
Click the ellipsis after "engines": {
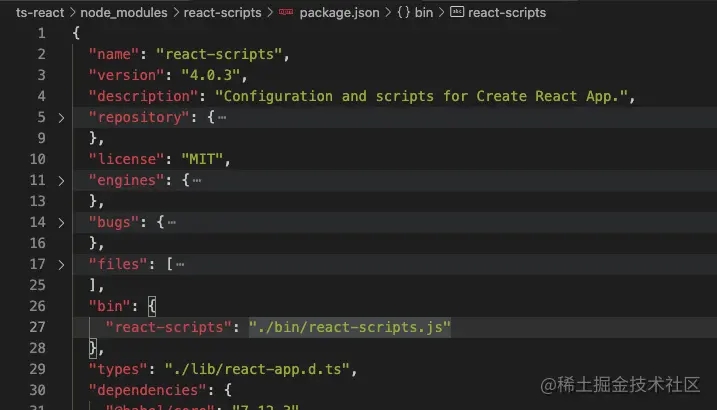click(x=197, y=181)
